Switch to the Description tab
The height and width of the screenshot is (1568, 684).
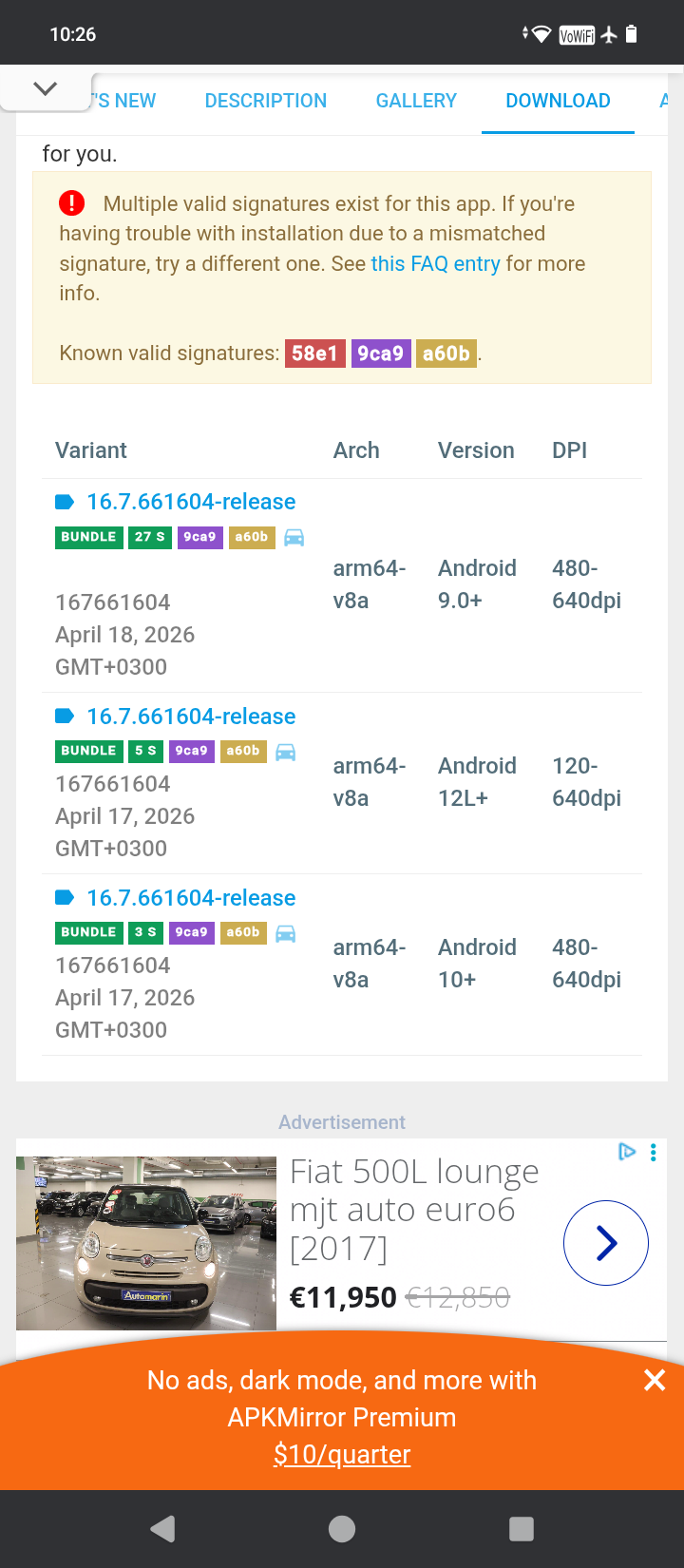point(266,101)
